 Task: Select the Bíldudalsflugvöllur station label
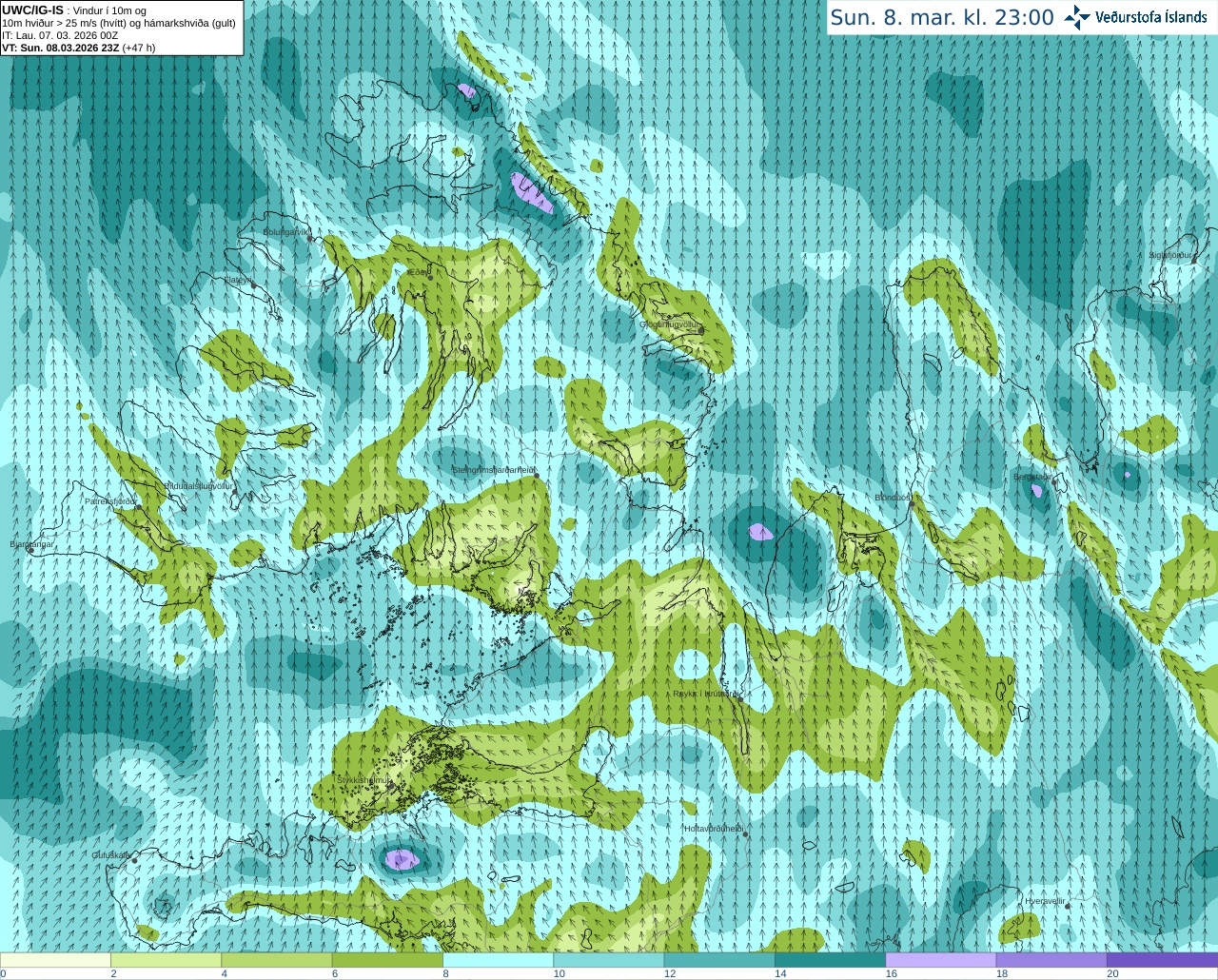(x=199, y=485)
